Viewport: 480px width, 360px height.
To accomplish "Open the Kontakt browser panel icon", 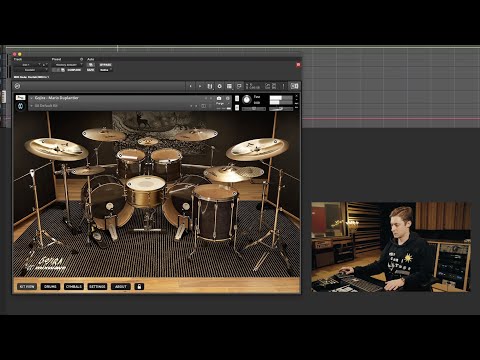I will coord(210,86).
